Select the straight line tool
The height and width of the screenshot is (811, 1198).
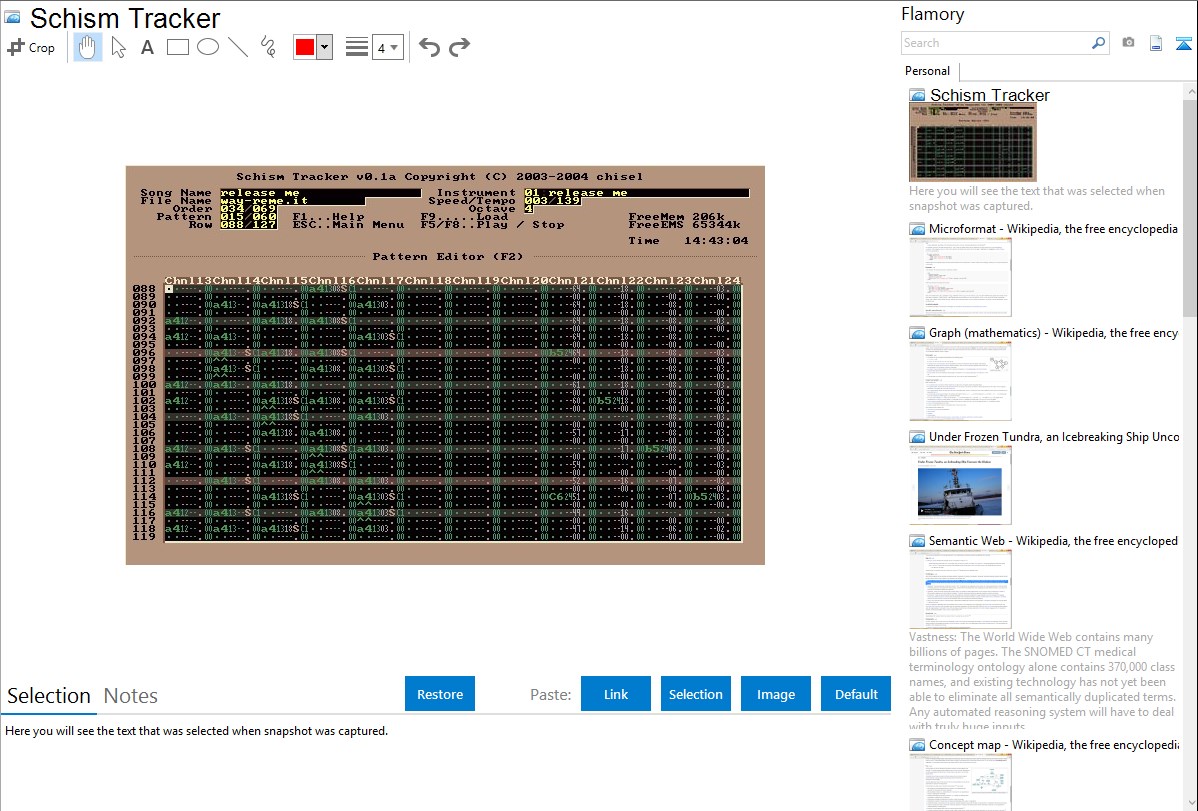(x=238, y=47)
